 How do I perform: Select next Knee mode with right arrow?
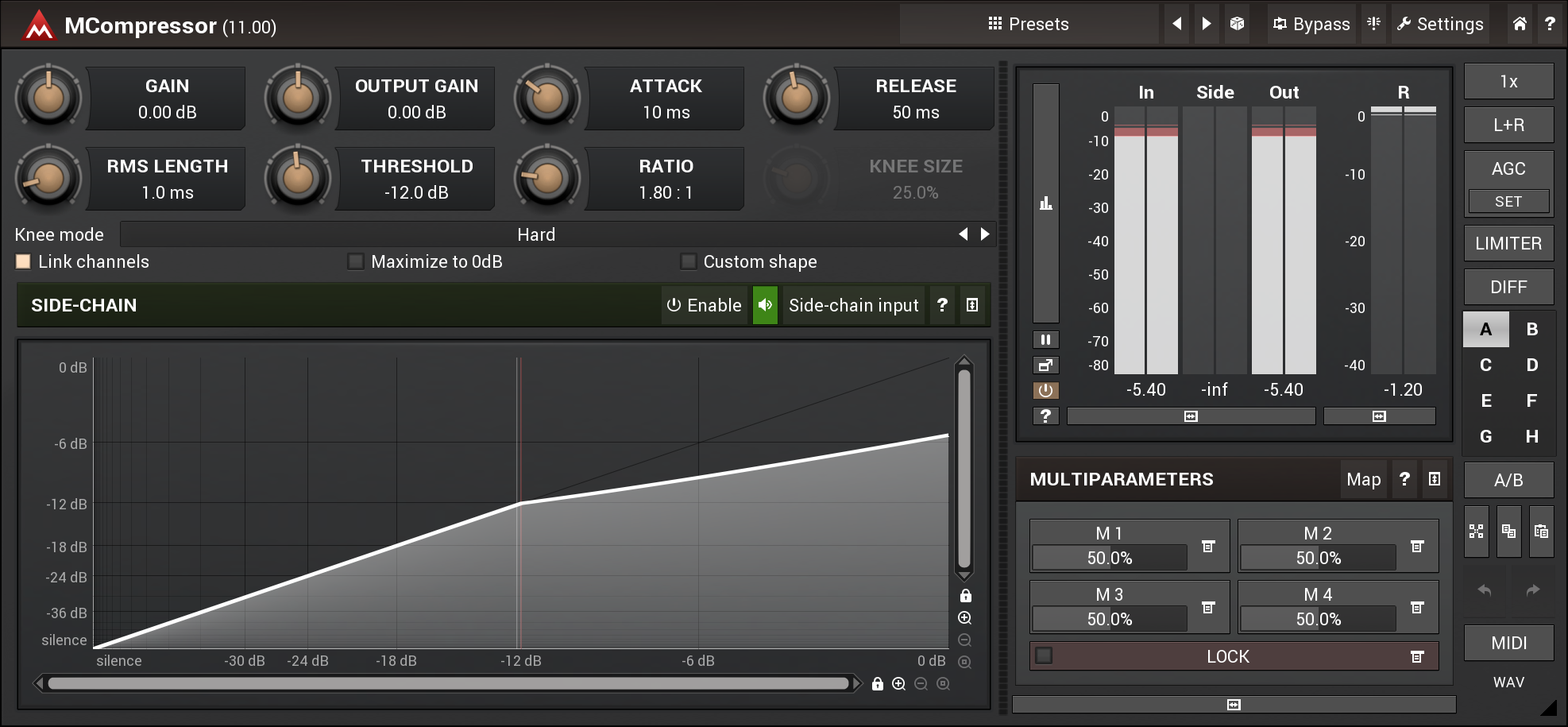(985, 234)
